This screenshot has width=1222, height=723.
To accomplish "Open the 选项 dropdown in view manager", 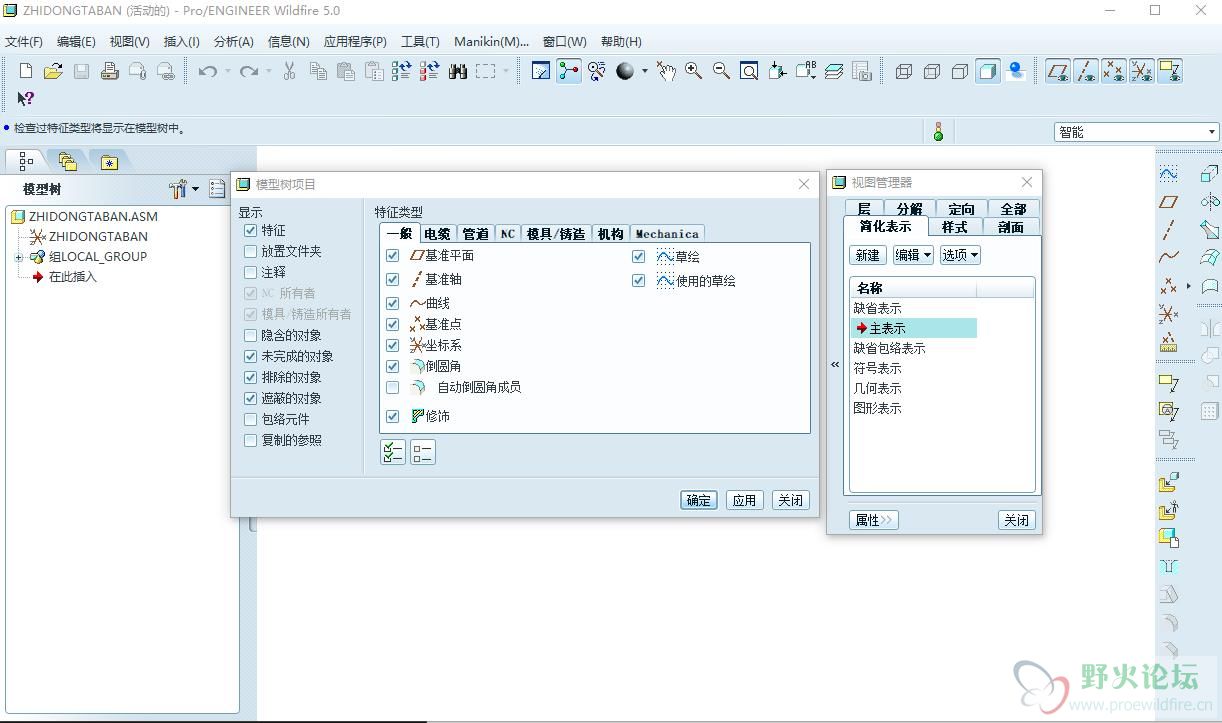I will click(x=960, y=255).
